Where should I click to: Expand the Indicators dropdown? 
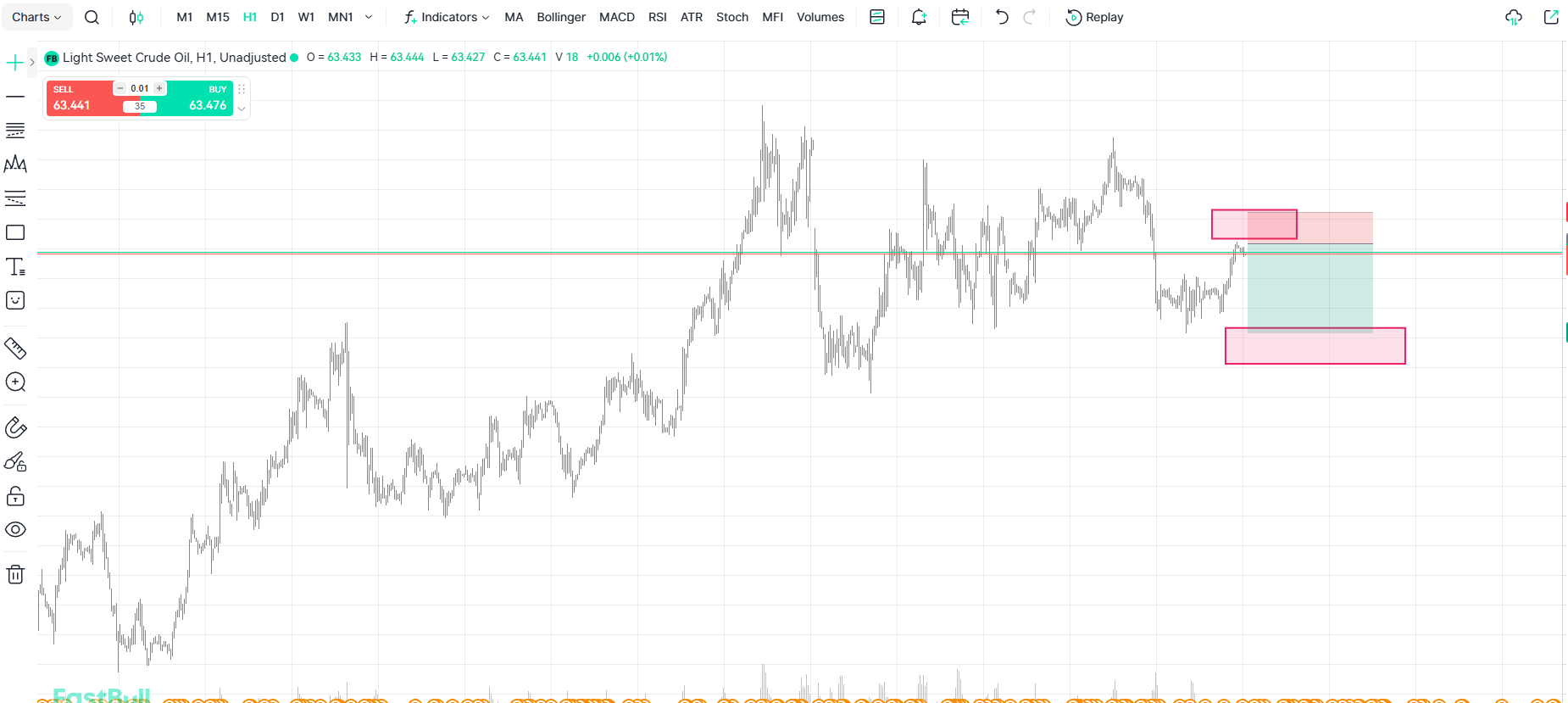pyautogui.click(x=447, y=17)
